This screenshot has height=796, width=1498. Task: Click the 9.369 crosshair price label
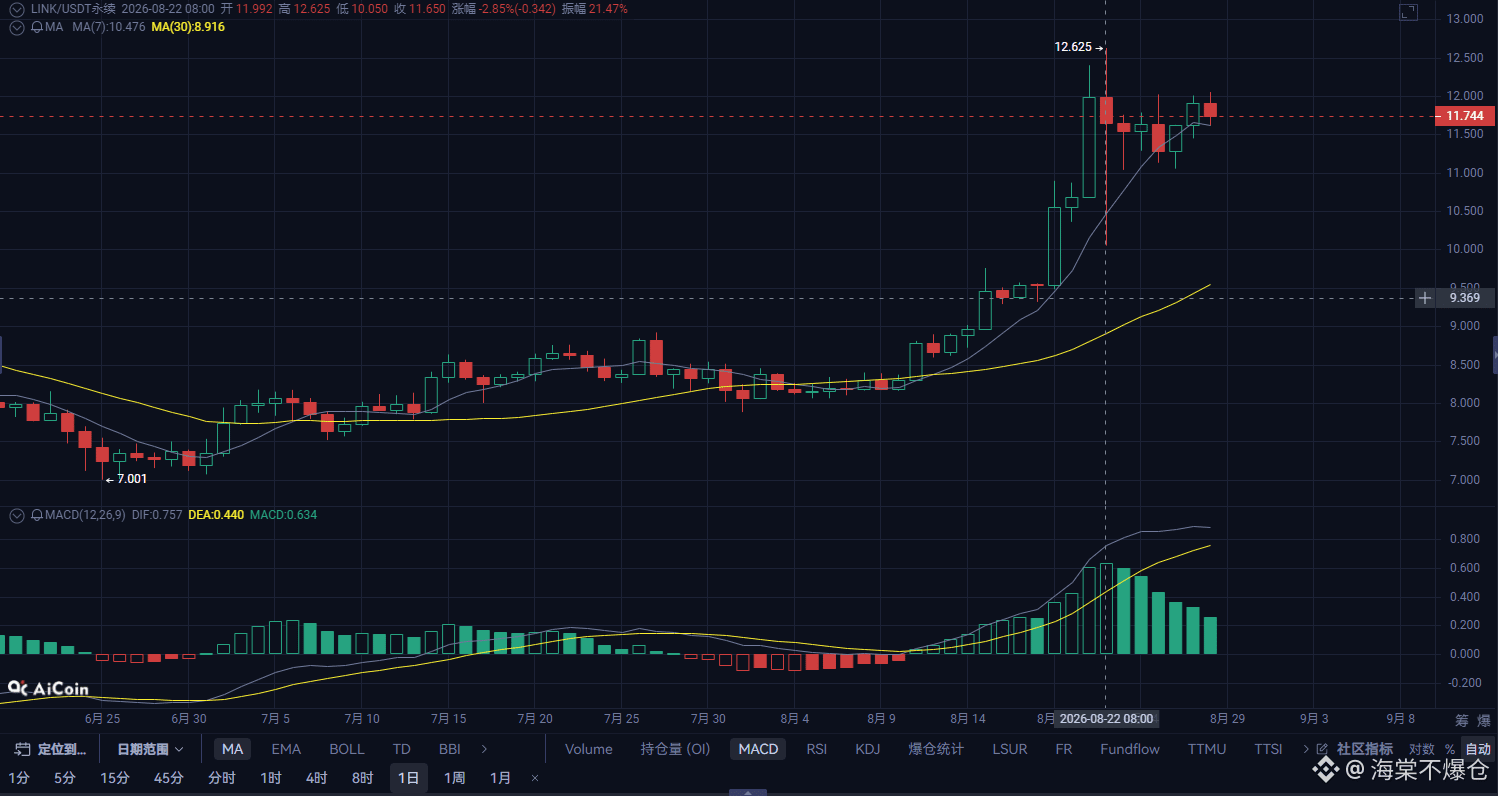coord(1464,298)
